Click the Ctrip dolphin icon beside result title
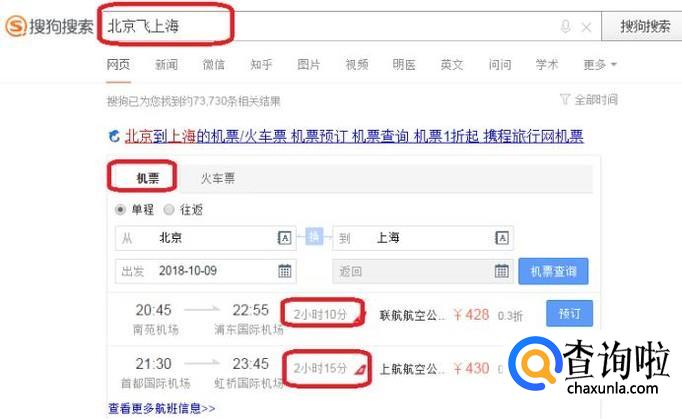The width and height of the screenshot is (682, 419). [x=114, y=137]
